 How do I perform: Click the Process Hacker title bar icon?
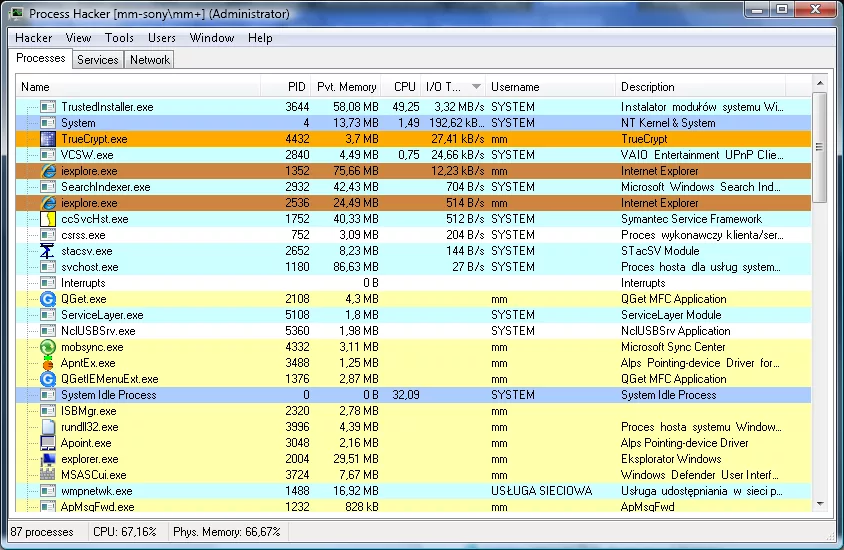(x=17, y=14)
